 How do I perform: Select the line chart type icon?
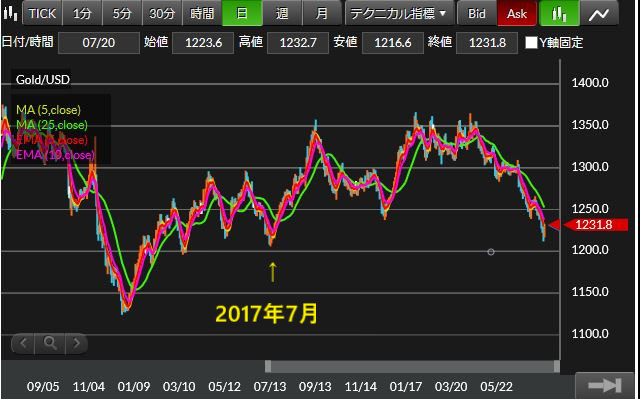[599, 13]
